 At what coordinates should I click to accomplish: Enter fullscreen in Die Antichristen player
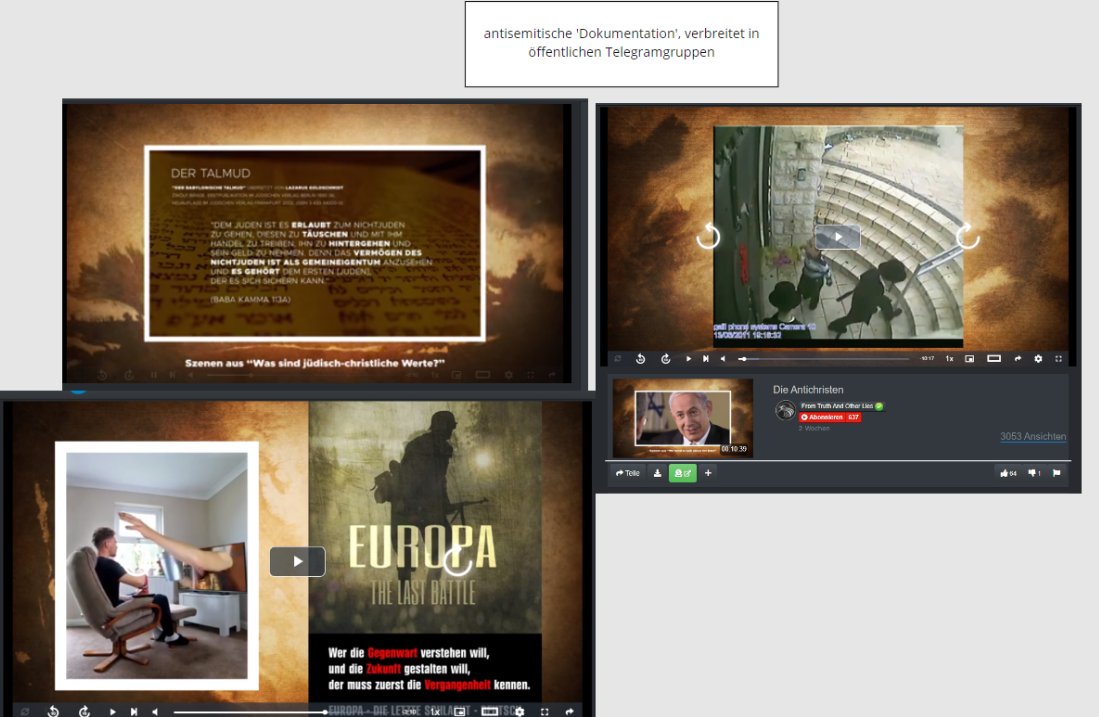click(x=1058, y=359)
